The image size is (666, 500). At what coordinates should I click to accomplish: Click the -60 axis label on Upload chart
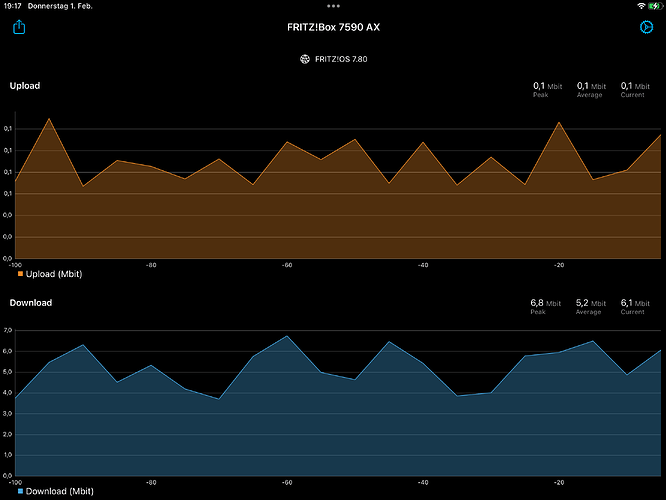click(287, 265)
